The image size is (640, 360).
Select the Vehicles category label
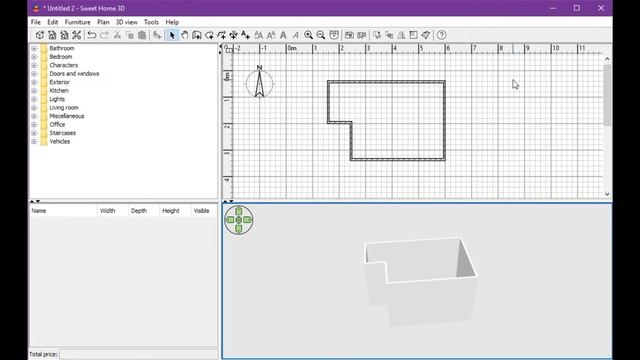[x=60, y=142]
